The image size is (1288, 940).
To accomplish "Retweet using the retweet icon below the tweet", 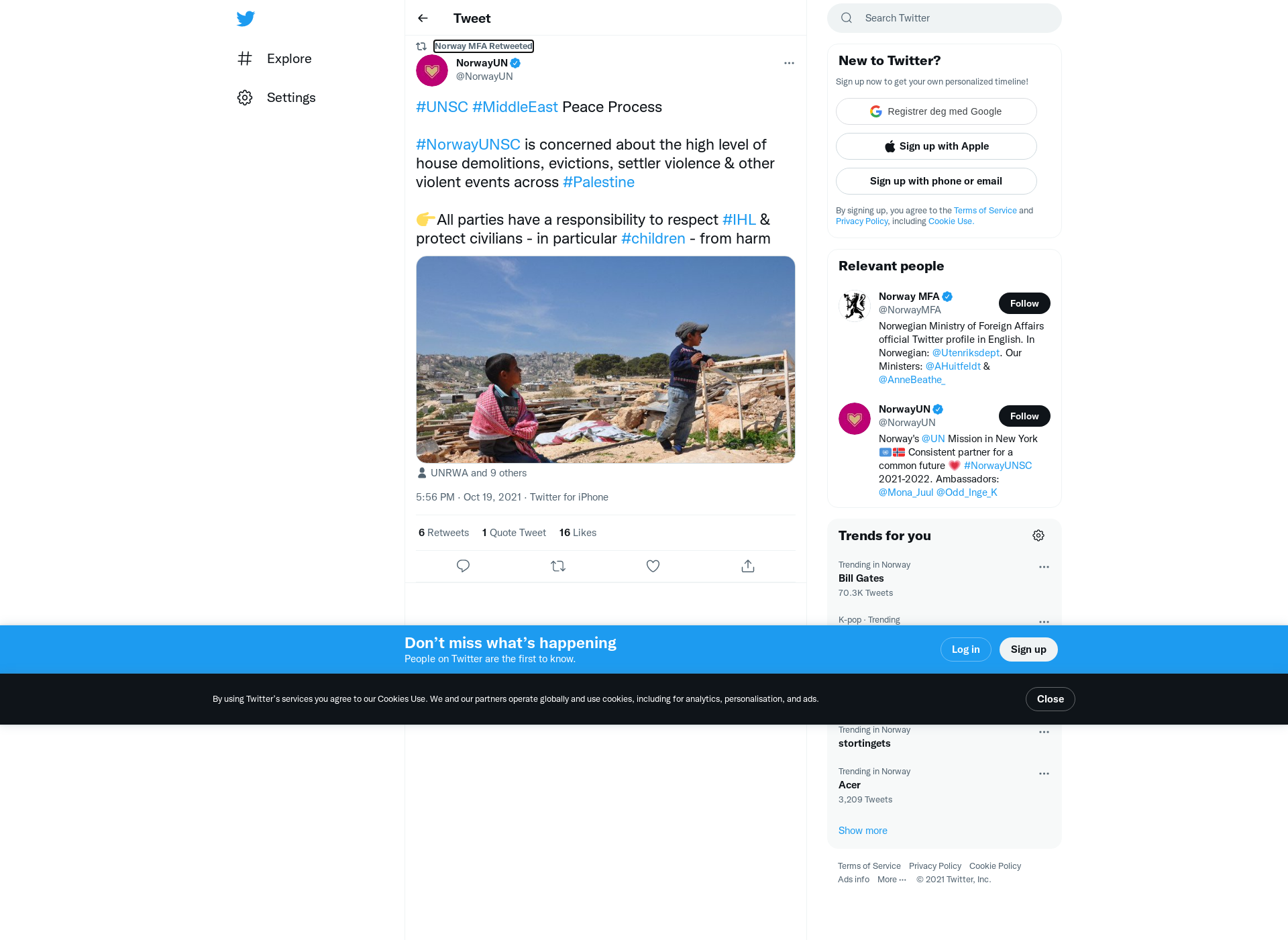I will pyautogui.click(x=558, y=566).
